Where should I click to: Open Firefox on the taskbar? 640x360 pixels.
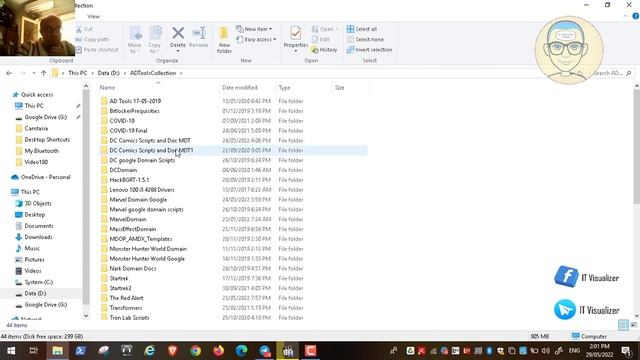tap(218, 351)
